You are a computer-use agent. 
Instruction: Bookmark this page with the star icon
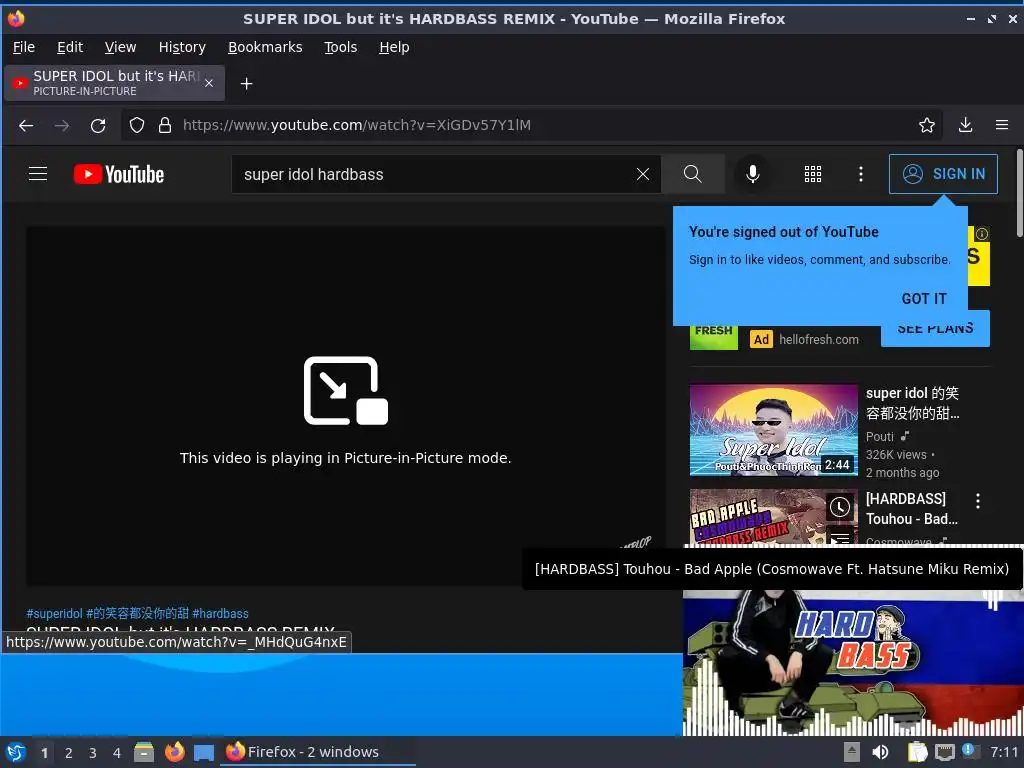click(927, 125)
